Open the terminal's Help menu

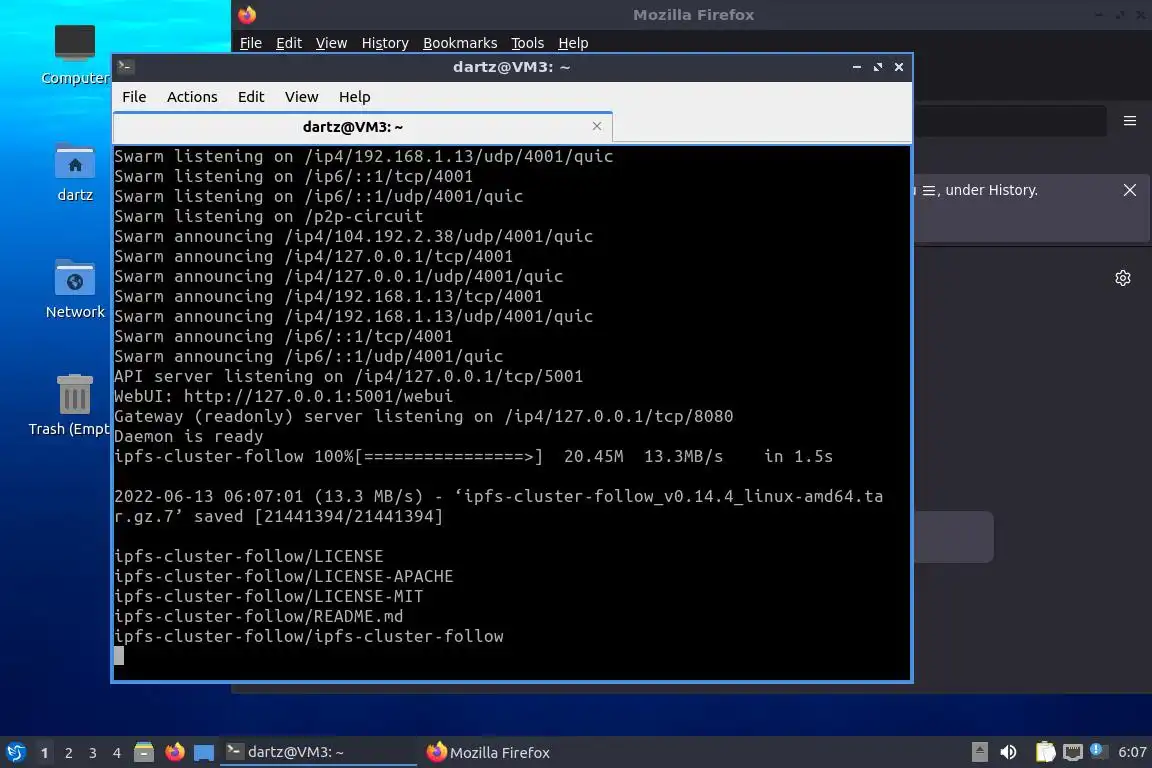pyautogui.click(x=354, y=97)
